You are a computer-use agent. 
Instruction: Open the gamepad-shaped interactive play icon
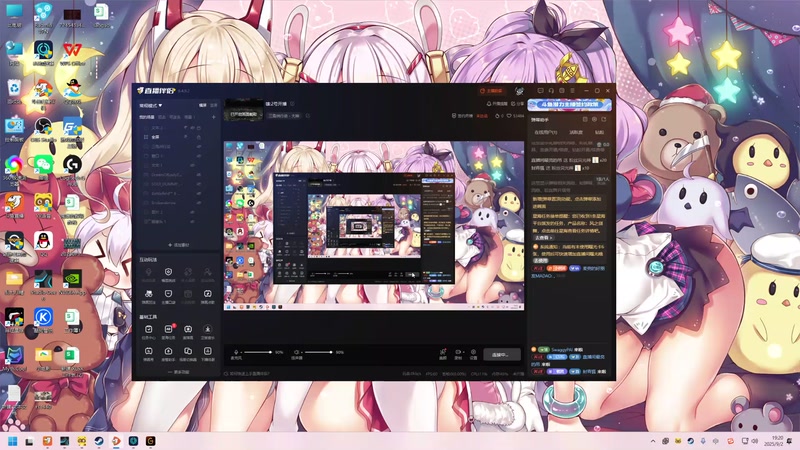(148, 296)
